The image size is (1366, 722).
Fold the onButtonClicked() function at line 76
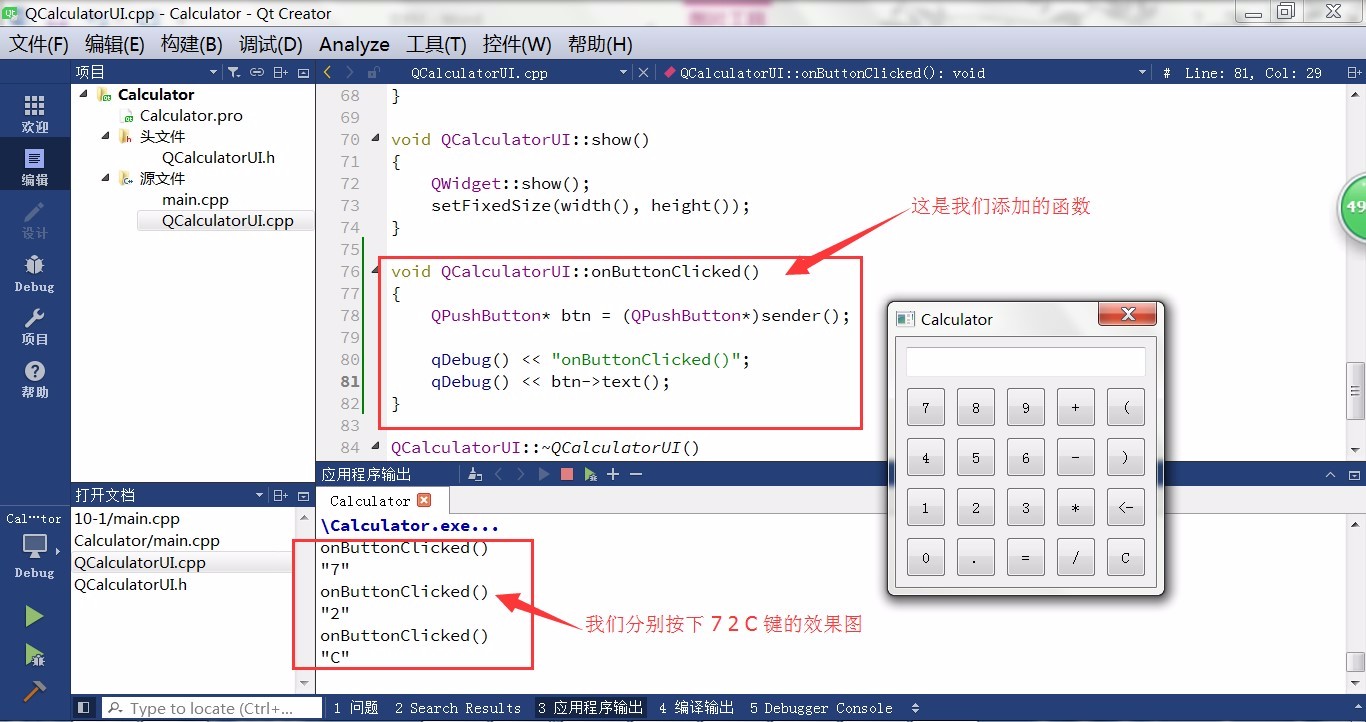click(x=375, y=271)
